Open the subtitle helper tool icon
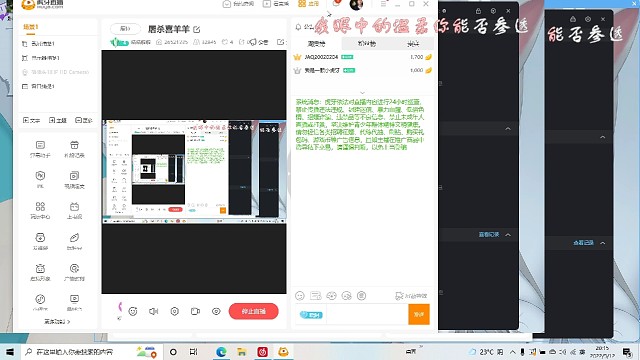Screen dimensions: 640x360 (40, 149)
